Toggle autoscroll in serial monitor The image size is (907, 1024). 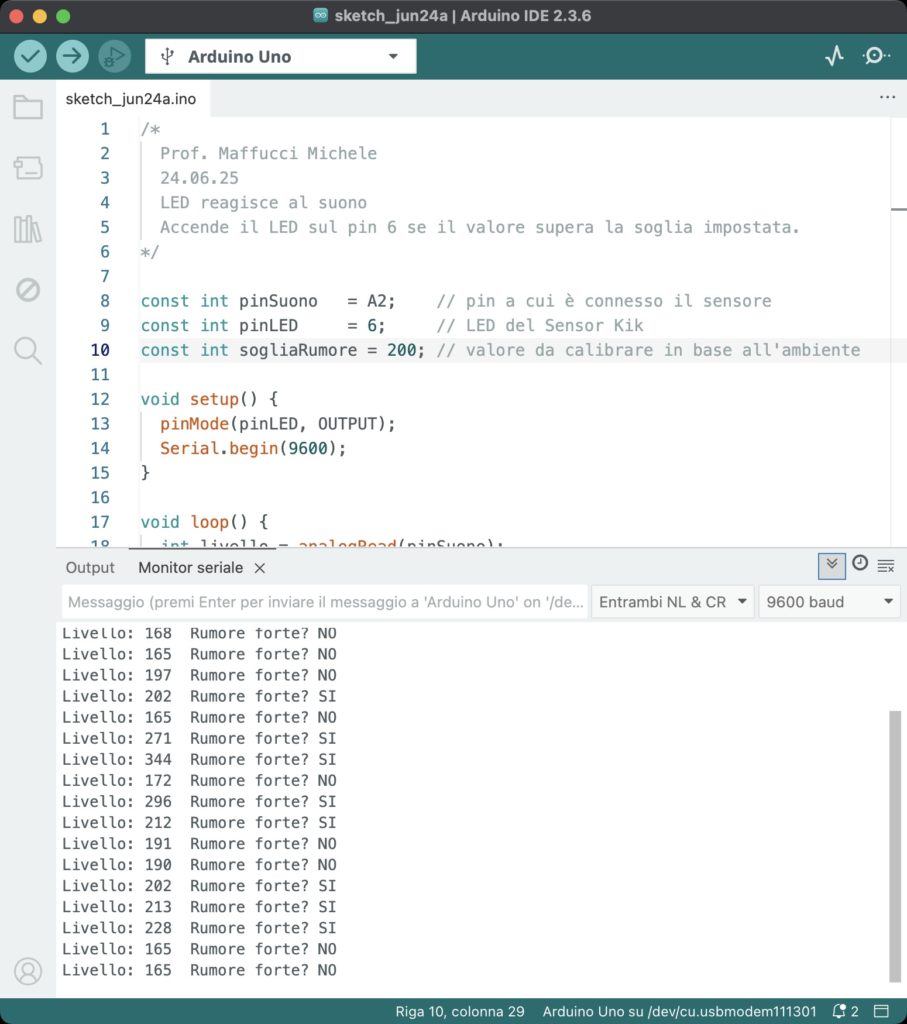coord(831,566)
